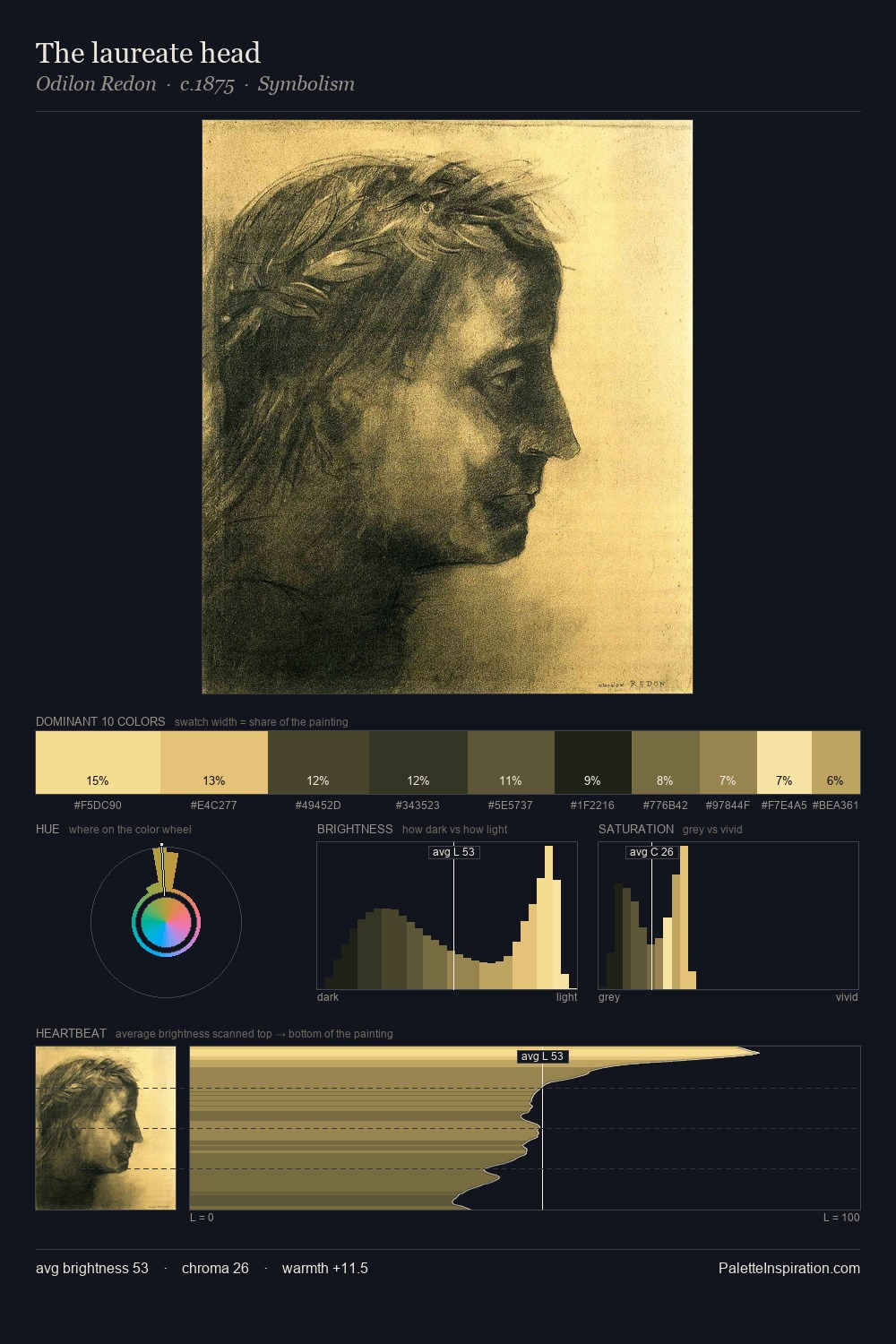Screen dimensions: 896x1344
Task: Click 'swatch width = share of the painting'
Action: coord(262,722)
